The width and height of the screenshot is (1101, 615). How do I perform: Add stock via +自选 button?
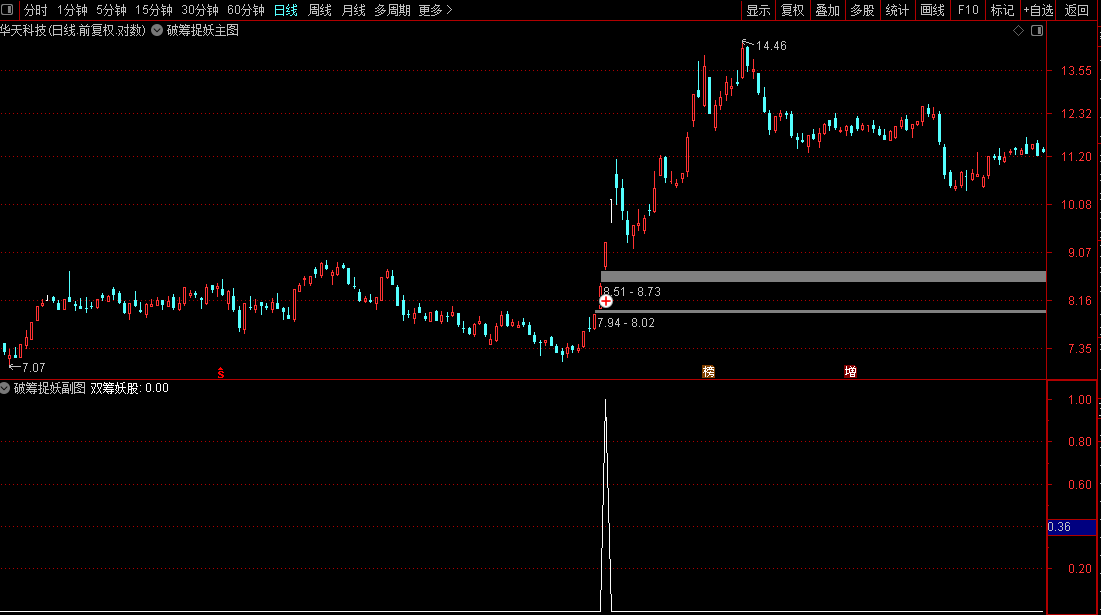pos(1039,10)
